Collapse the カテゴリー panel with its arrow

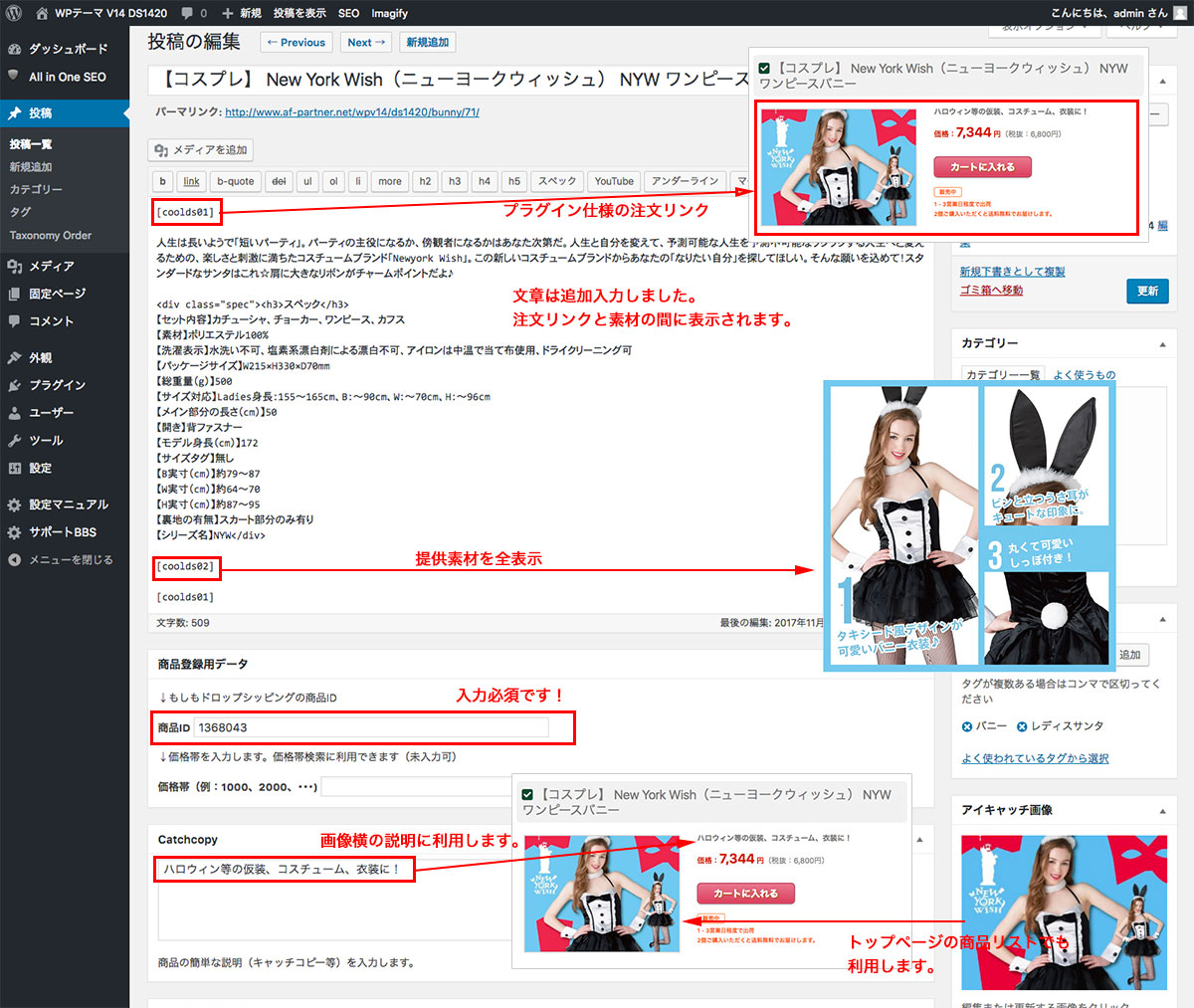point(1162,343)
